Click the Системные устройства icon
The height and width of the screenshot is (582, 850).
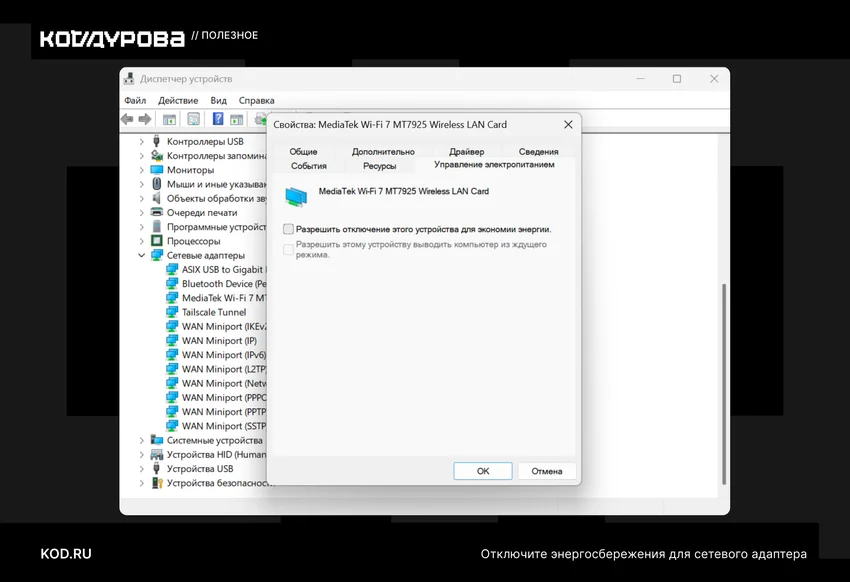point(157,439)
